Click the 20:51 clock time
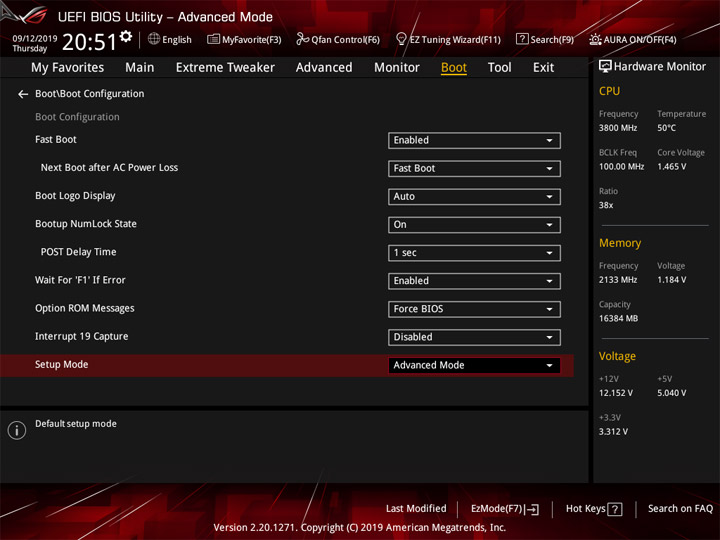Image resolution: width=720 pixels, height=540 pixels. [89, 42]
